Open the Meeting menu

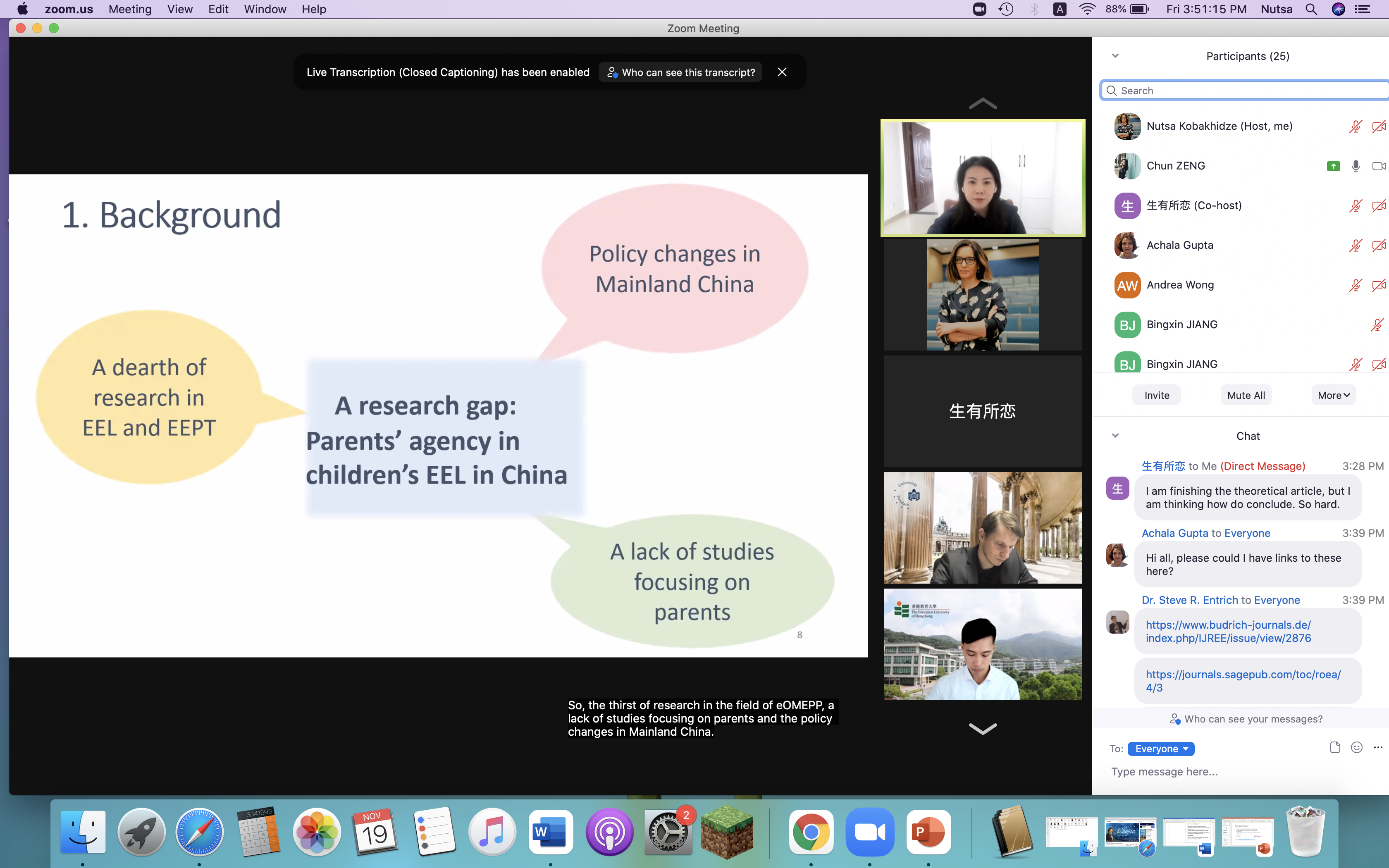coord(130,9)
